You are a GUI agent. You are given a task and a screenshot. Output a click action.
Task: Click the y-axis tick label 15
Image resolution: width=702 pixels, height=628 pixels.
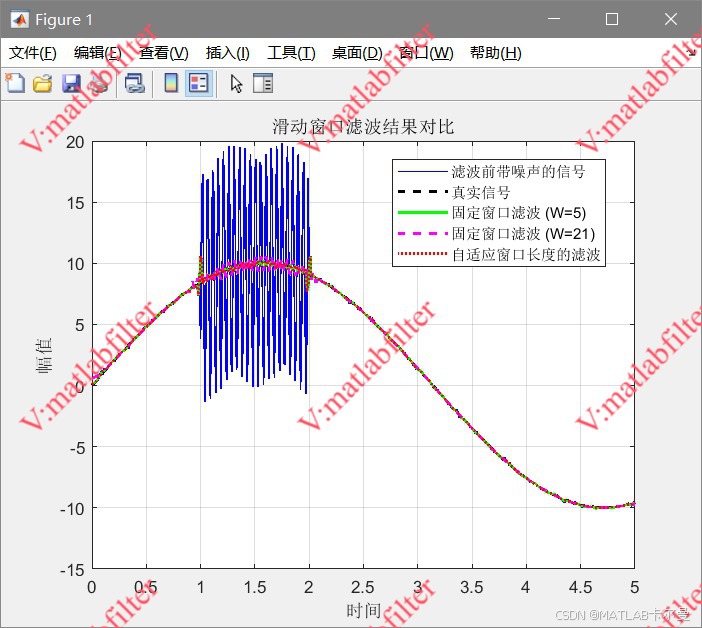pyautogui.click(x=75, y=203)
